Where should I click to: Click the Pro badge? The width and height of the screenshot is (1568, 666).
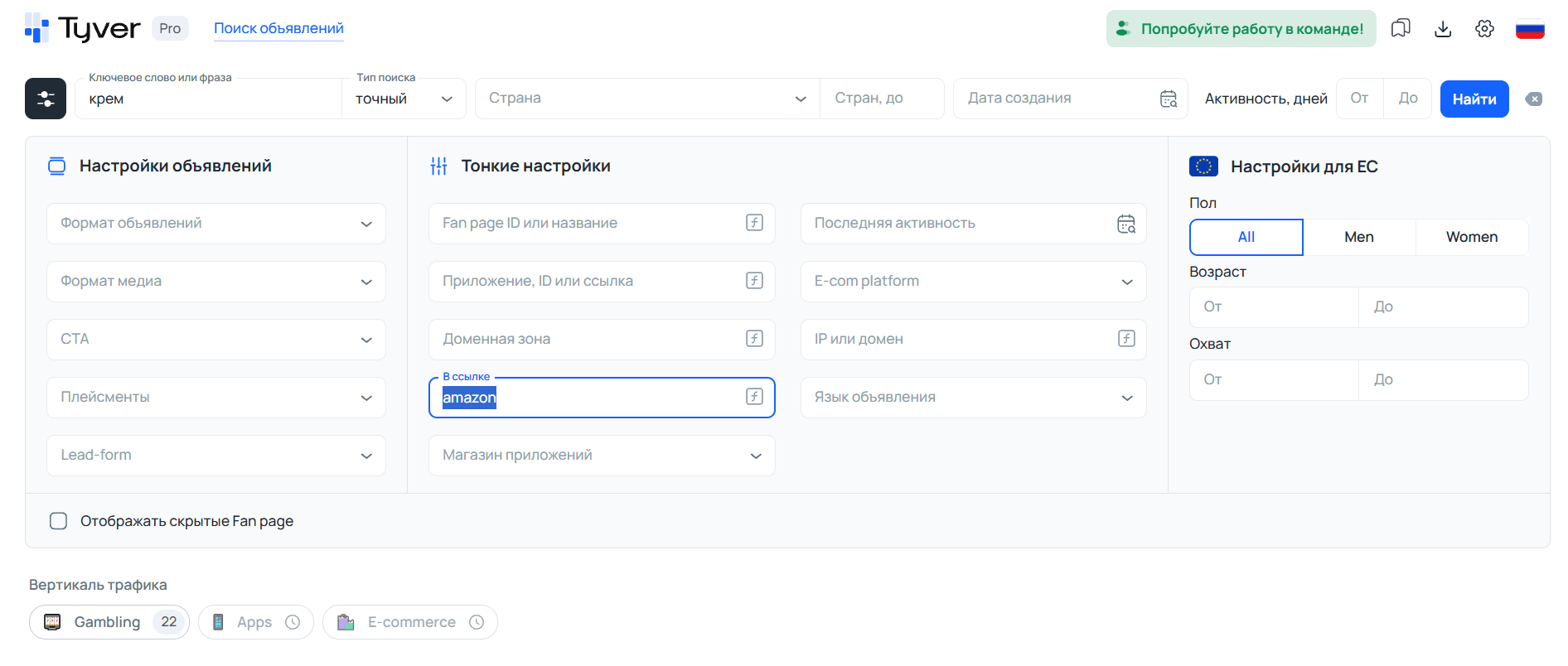pos(170,28)
